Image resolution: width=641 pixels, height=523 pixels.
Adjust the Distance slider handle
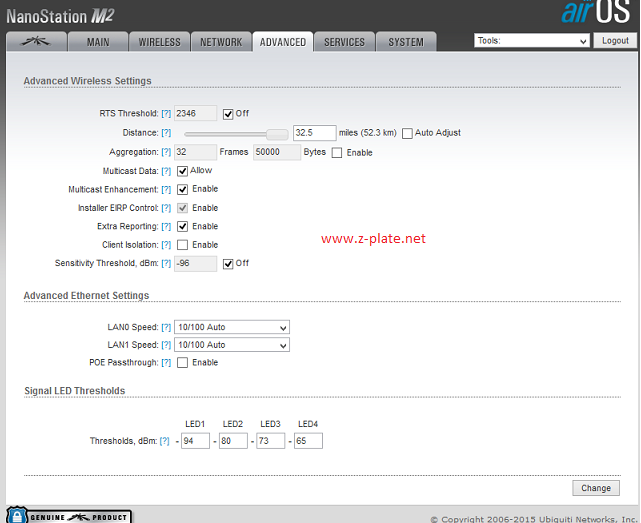[277, 133]
